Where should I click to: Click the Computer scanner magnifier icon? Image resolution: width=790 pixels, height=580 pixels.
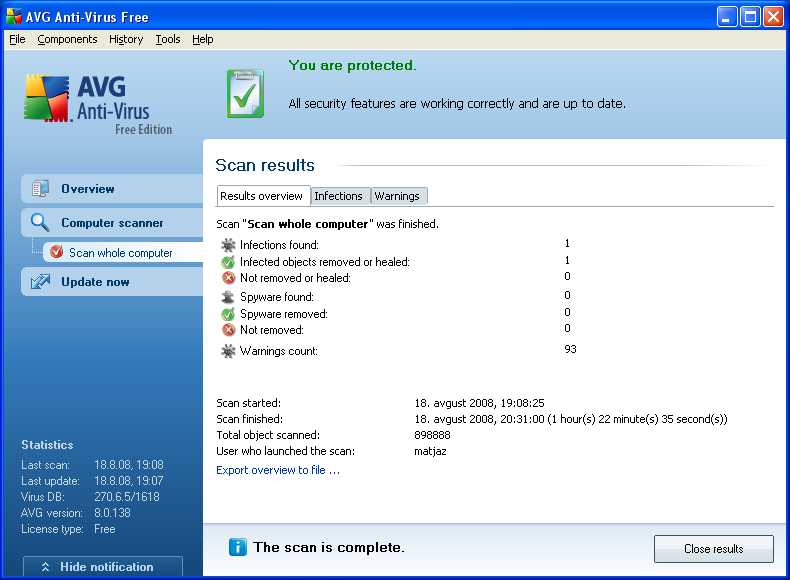pyautogui.click(x=40, y=222)
